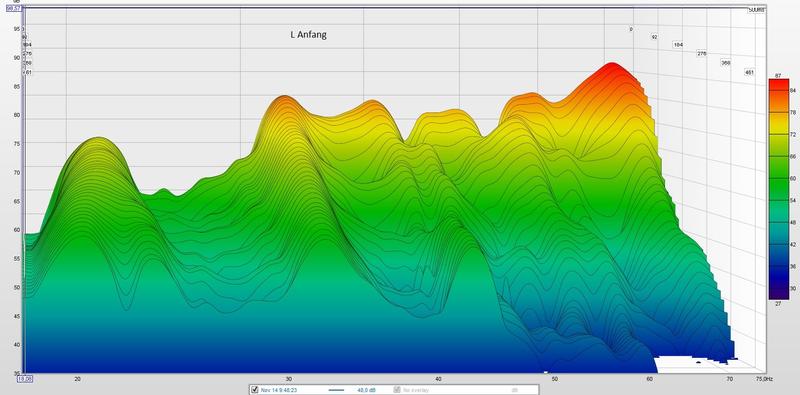The width and height of the screenshot is (800, 395).
Task: Click the 92 time axis label on right
Action: pos(655,37)
